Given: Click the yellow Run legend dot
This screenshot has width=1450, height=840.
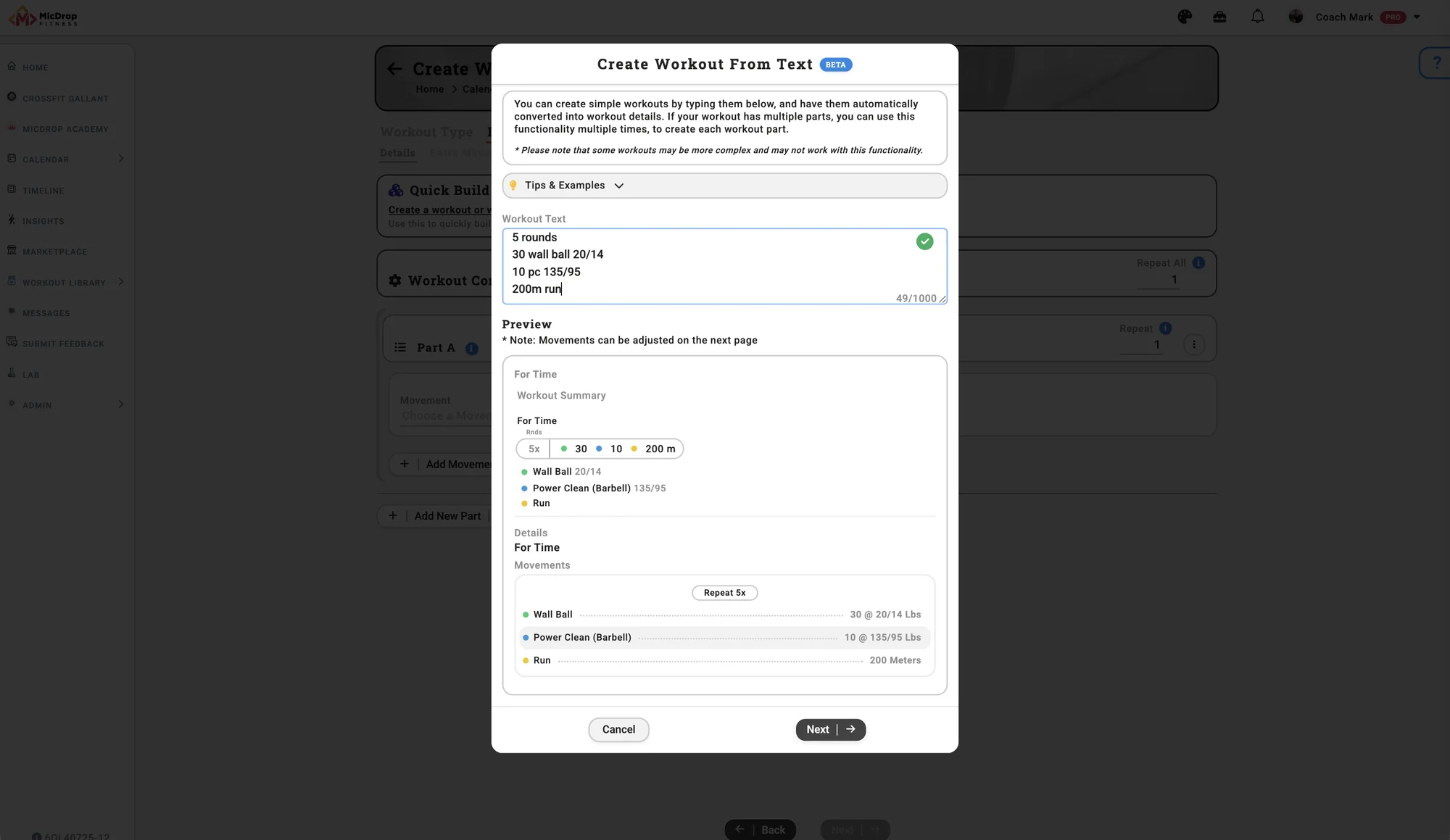Looking at the screenshot, I should coord(524,504).
